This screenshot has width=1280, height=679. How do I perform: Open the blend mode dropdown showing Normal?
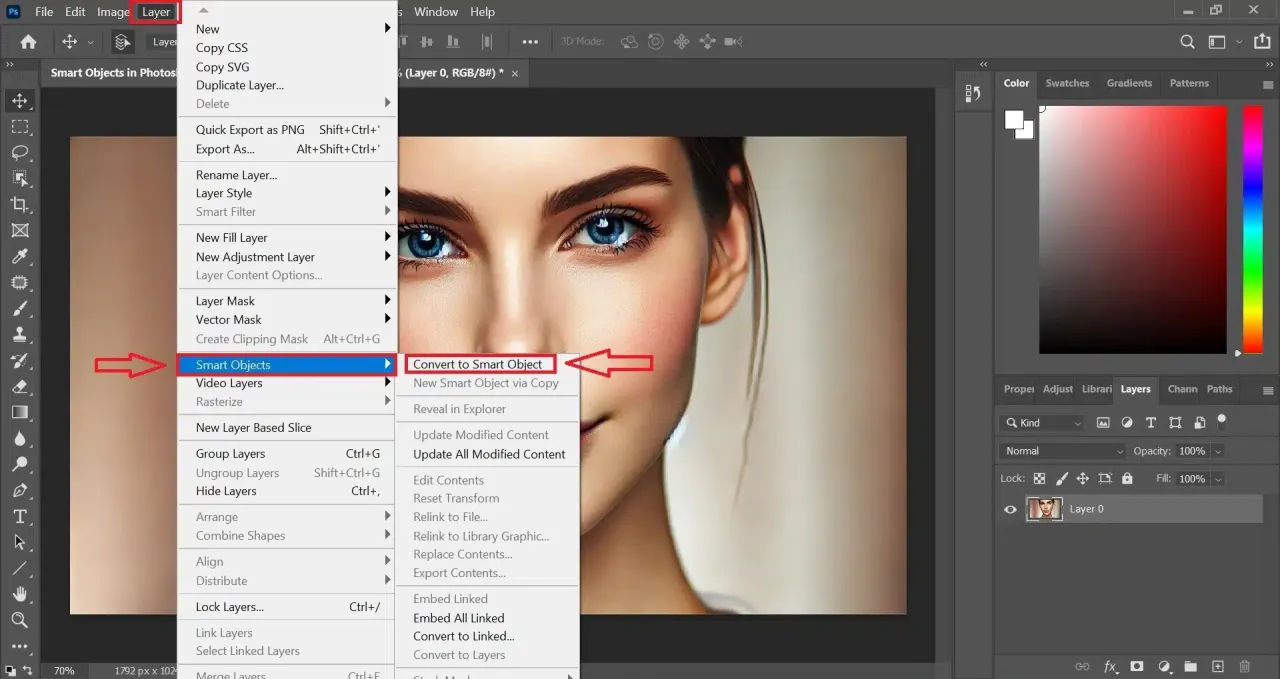tap(1060, 451)
